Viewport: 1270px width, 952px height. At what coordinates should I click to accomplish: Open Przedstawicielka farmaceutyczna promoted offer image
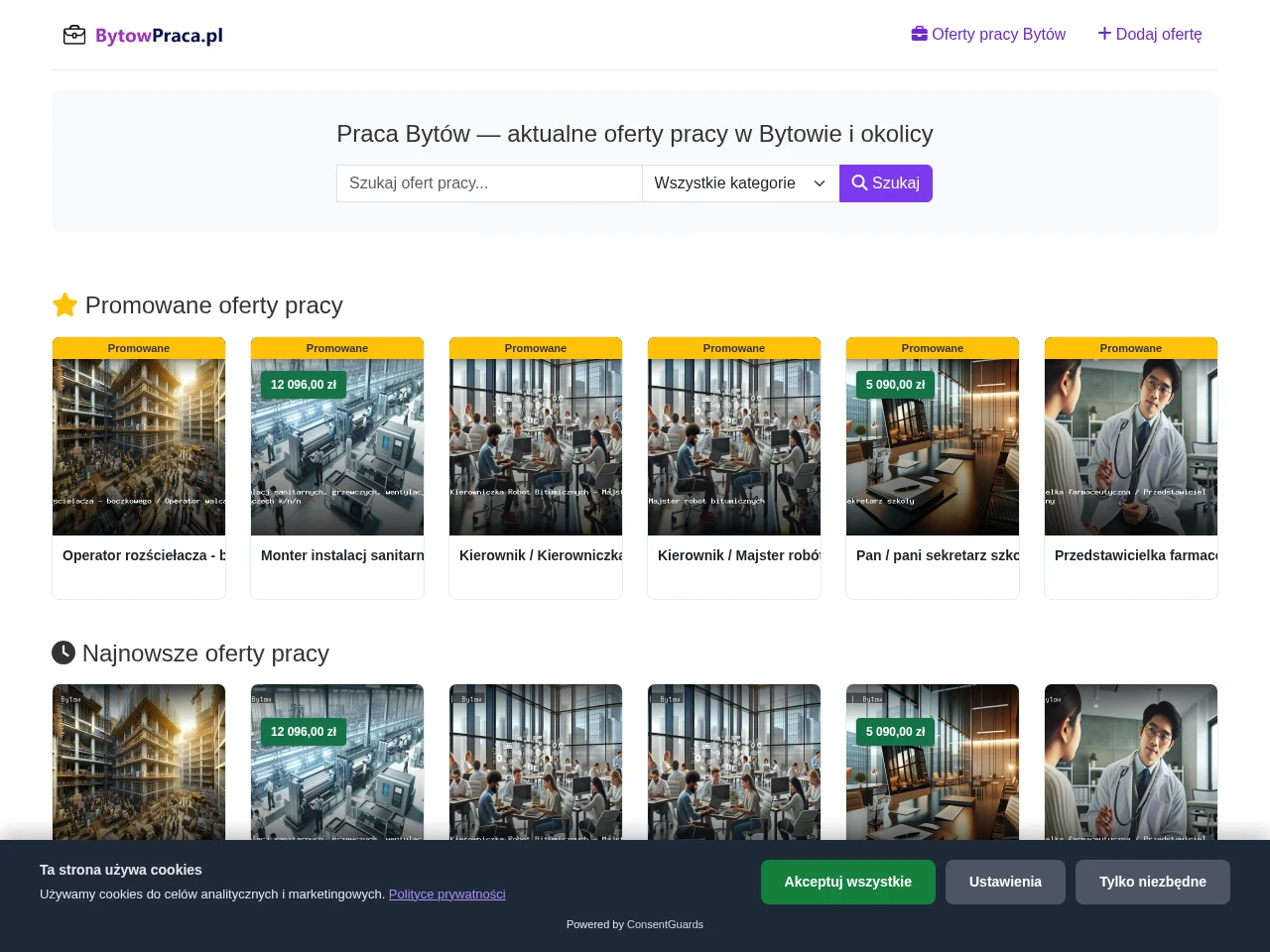[x=1131, y=447]
